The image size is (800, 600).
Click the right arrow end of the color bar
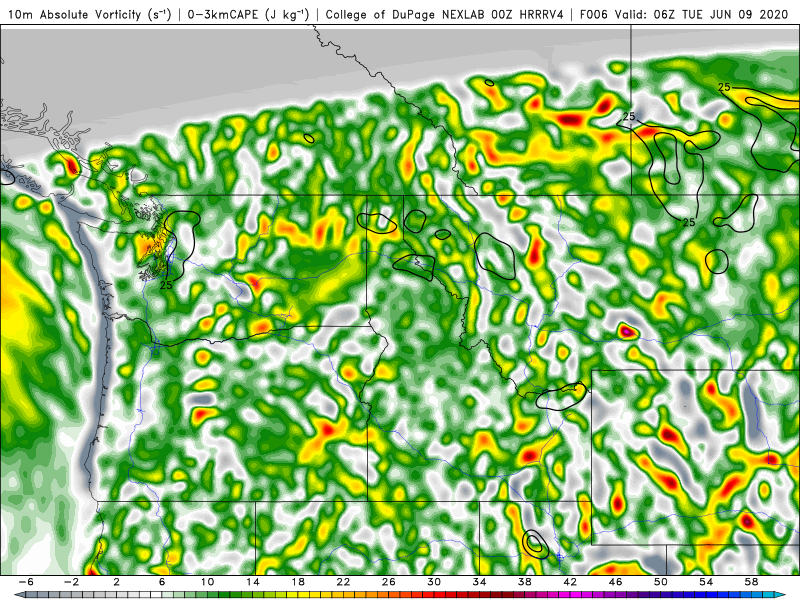781,595
